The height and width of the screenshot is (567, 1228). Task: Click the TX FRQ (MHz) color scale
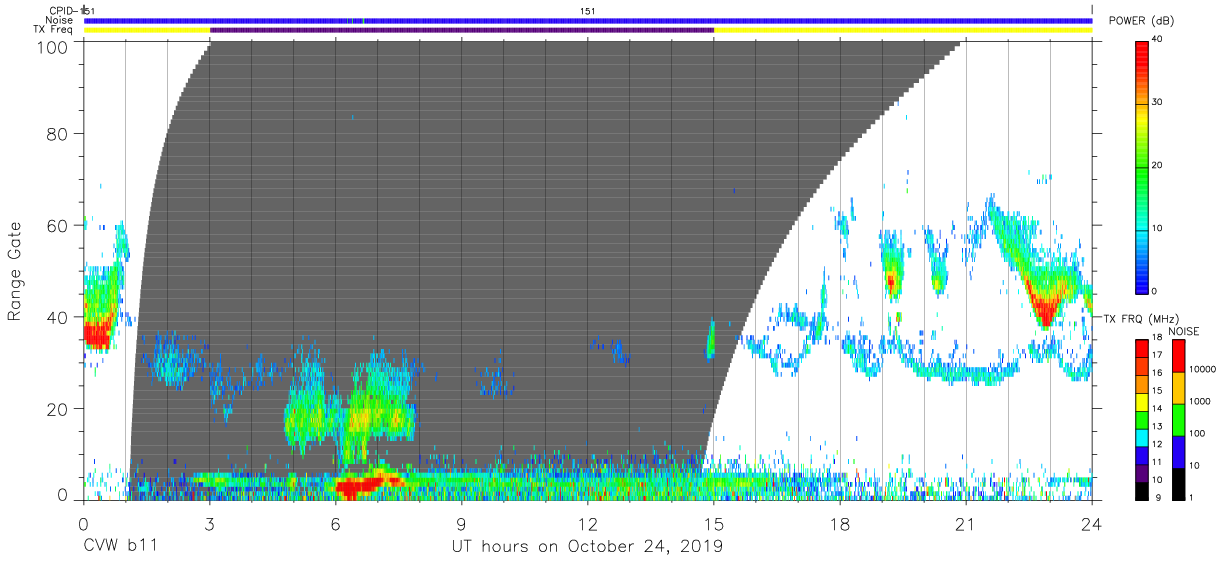[1142, 419]
